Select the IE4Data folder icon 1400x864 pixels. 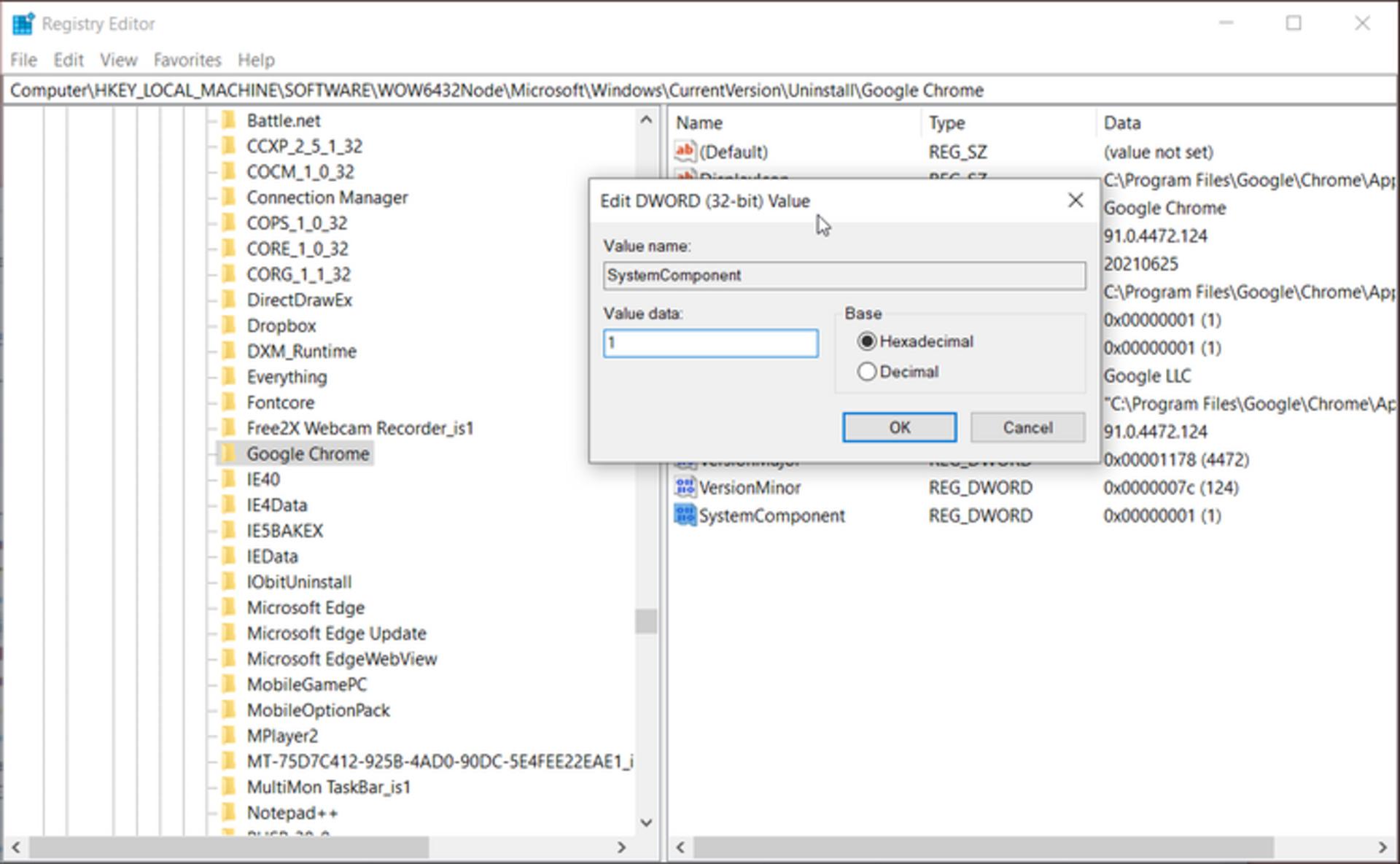228,505
